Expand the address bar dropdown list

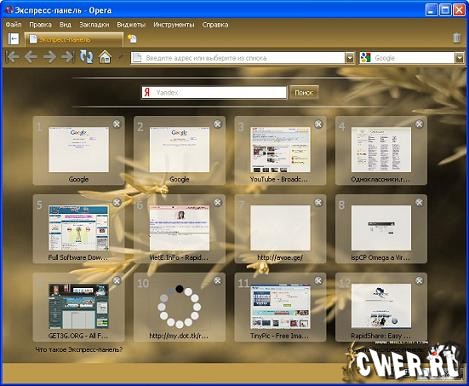click(x=349, y=58)
